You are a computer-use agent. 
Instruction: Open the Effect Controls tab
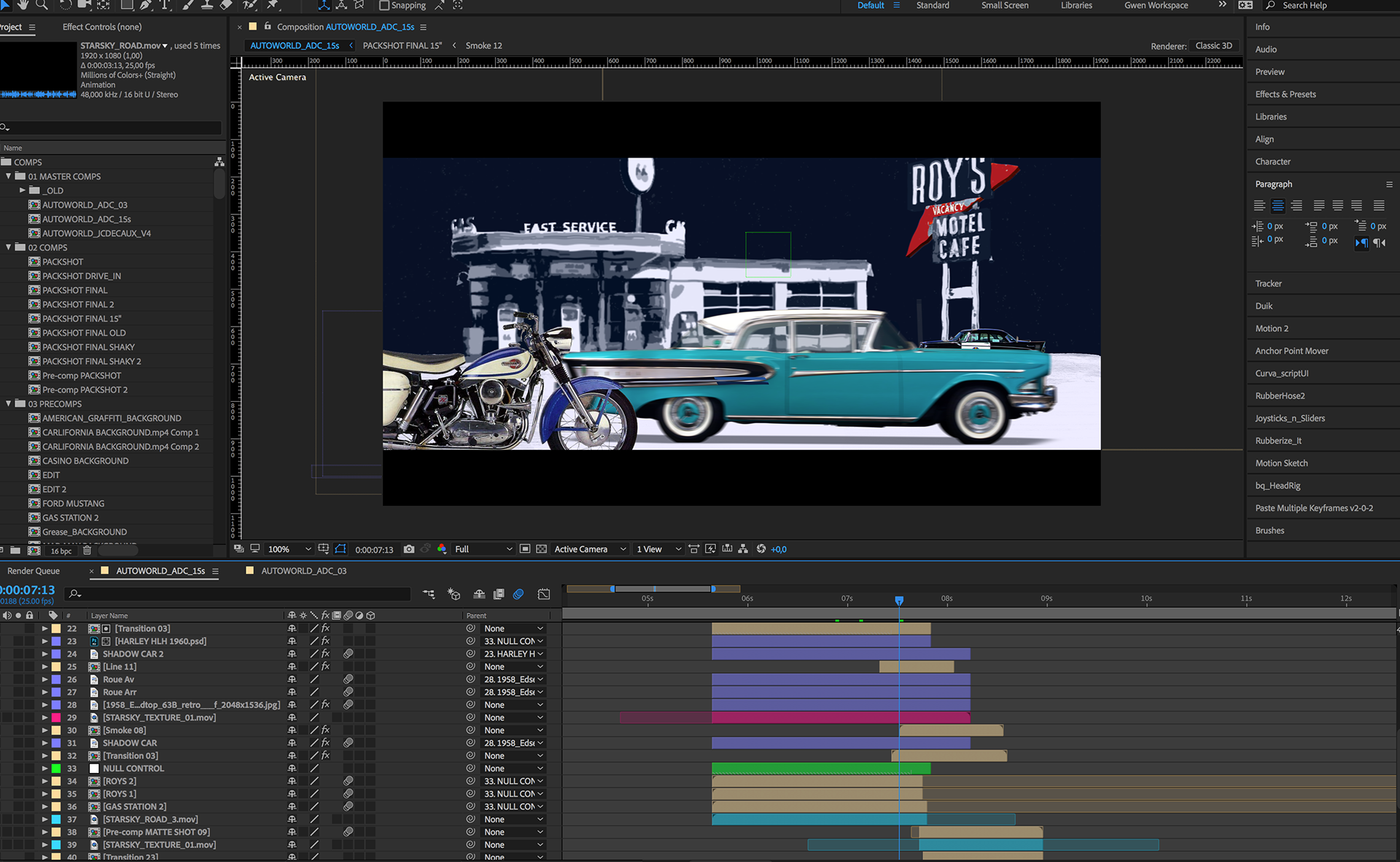102,27
